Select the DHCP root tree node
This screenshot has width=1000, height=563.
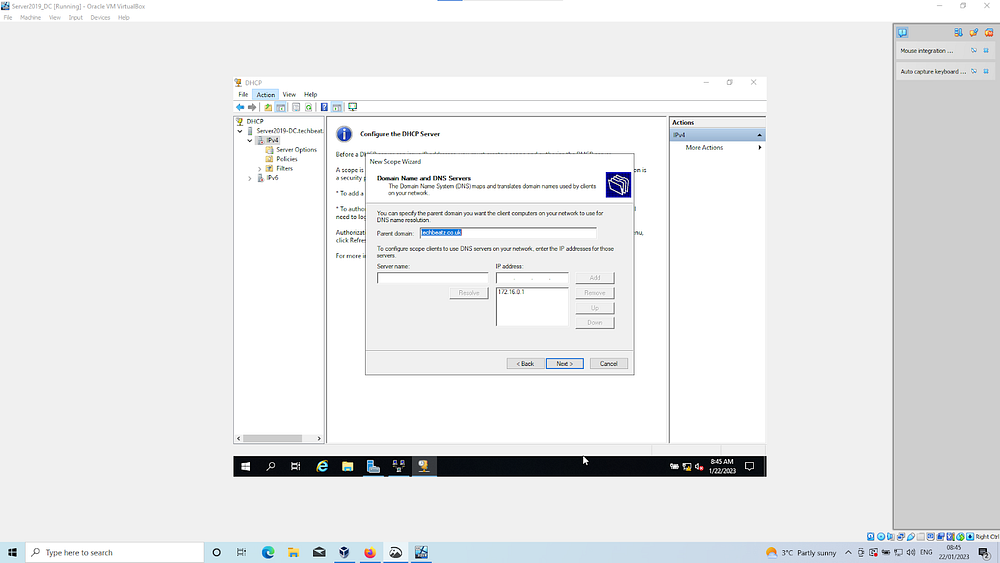pos(254,121)
